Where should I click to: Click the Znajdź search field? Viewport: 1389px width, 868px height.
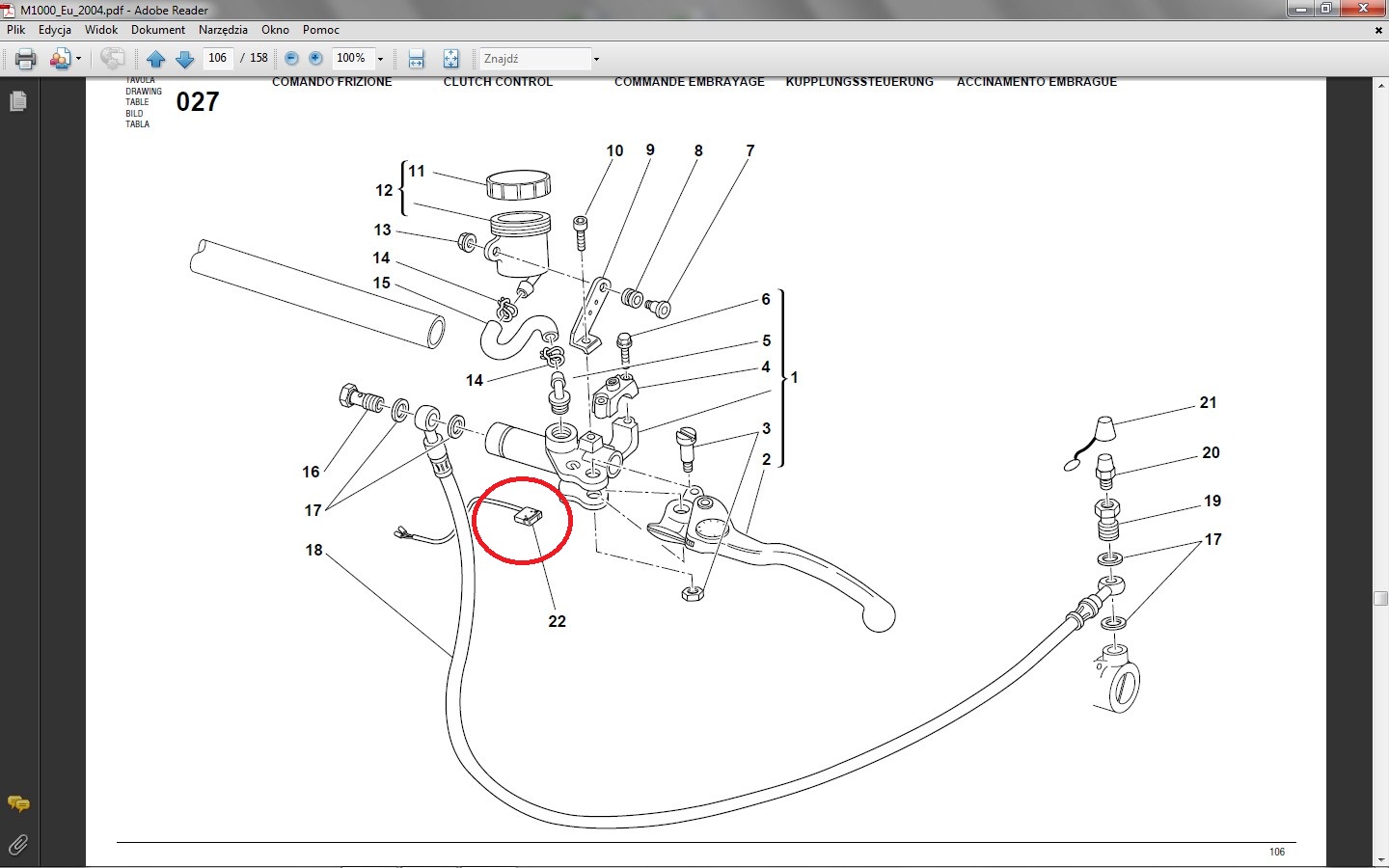point(535,59)
